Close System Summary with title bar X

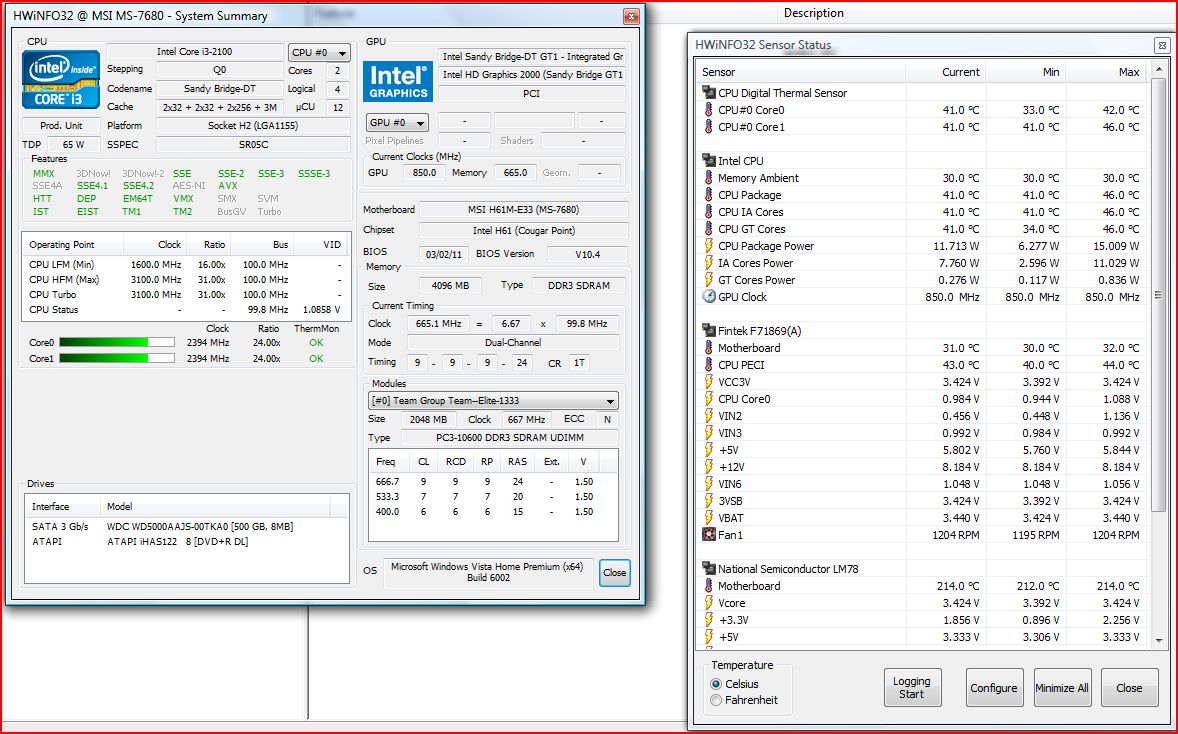(631, 16)
